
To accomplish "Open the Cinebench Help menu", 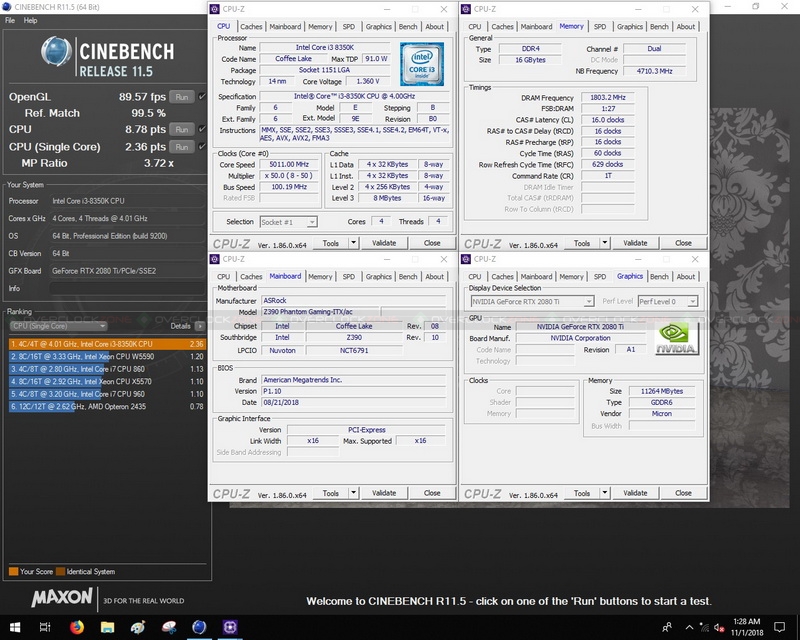I will pos(30,20).
